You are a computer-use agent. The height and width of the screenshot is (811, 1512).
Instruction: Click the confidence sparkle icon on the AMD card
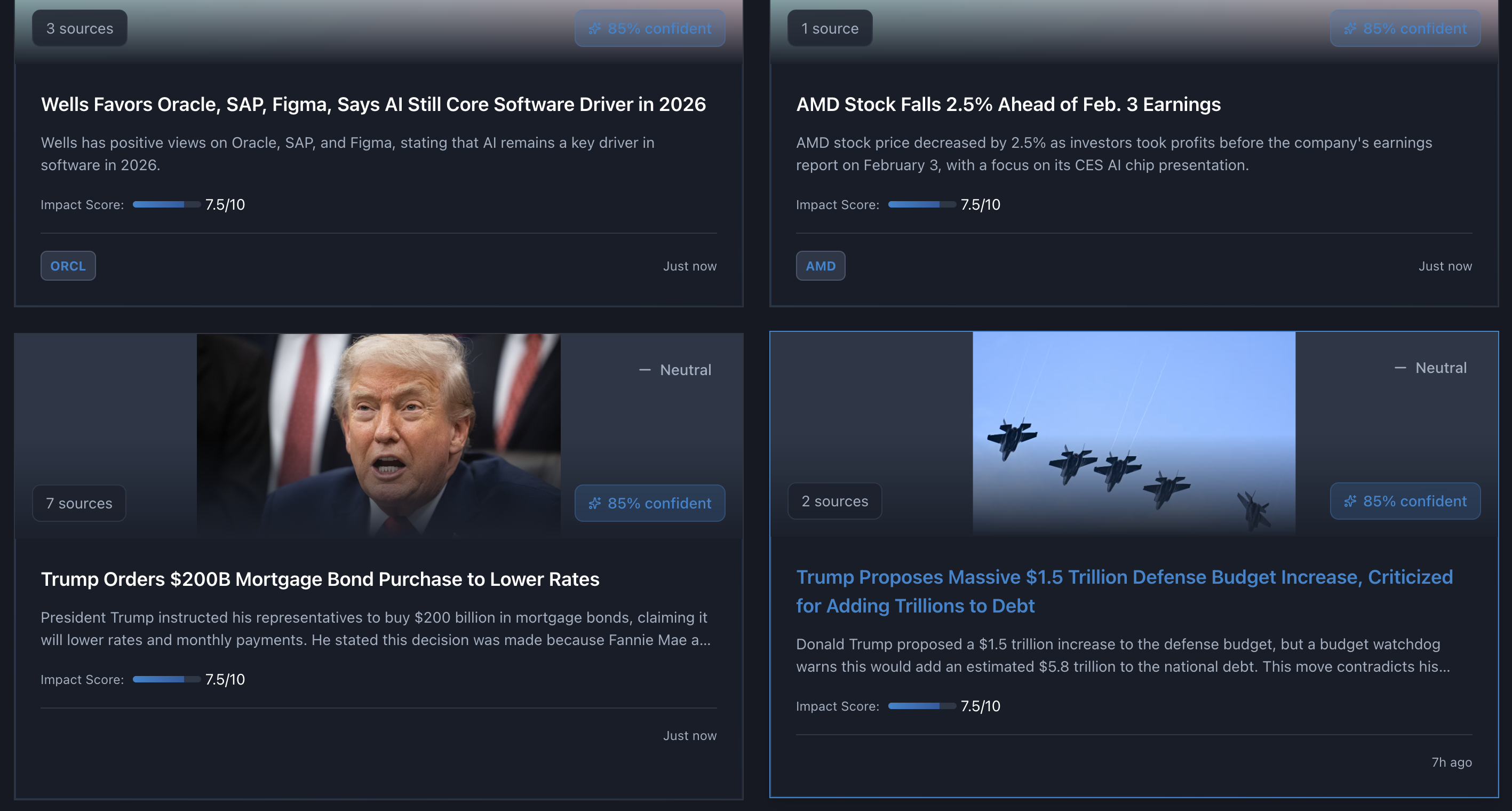[1349, 28]
